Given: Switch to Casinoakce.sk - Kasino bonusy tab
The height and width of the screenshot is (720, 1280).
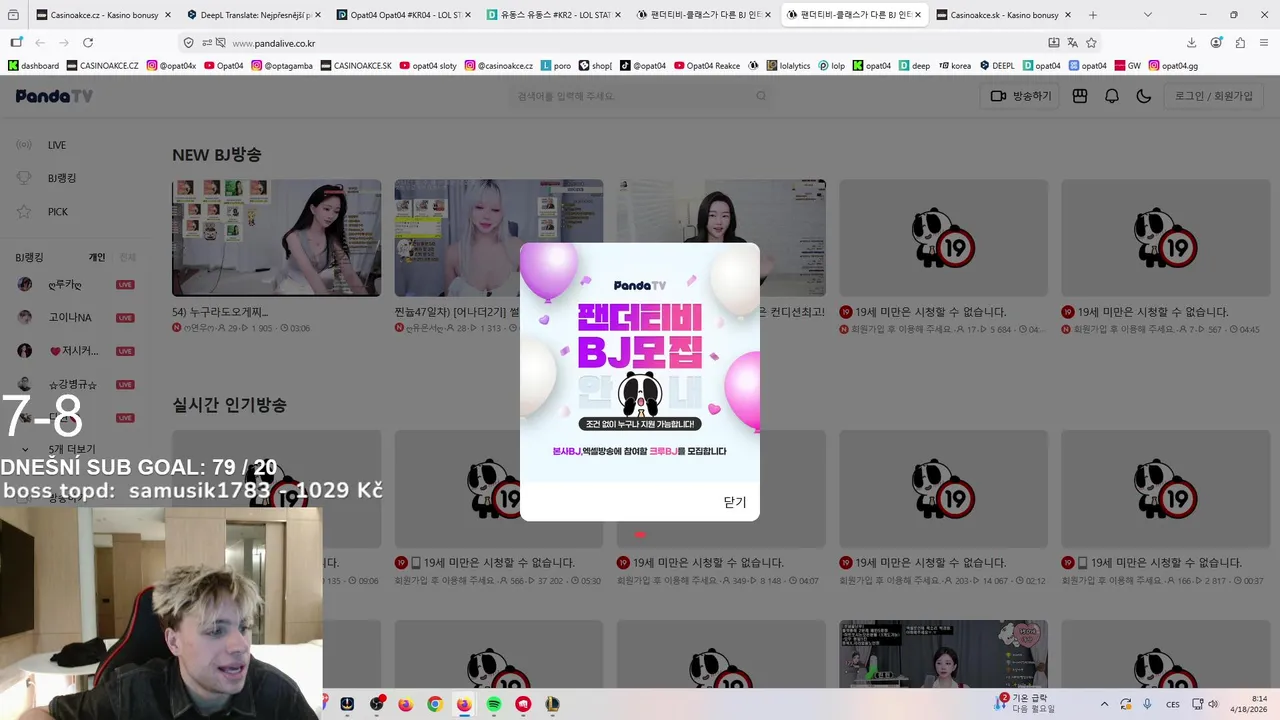Looking at the screenshot, I should pyautogui.click(x=1004, y=15).
